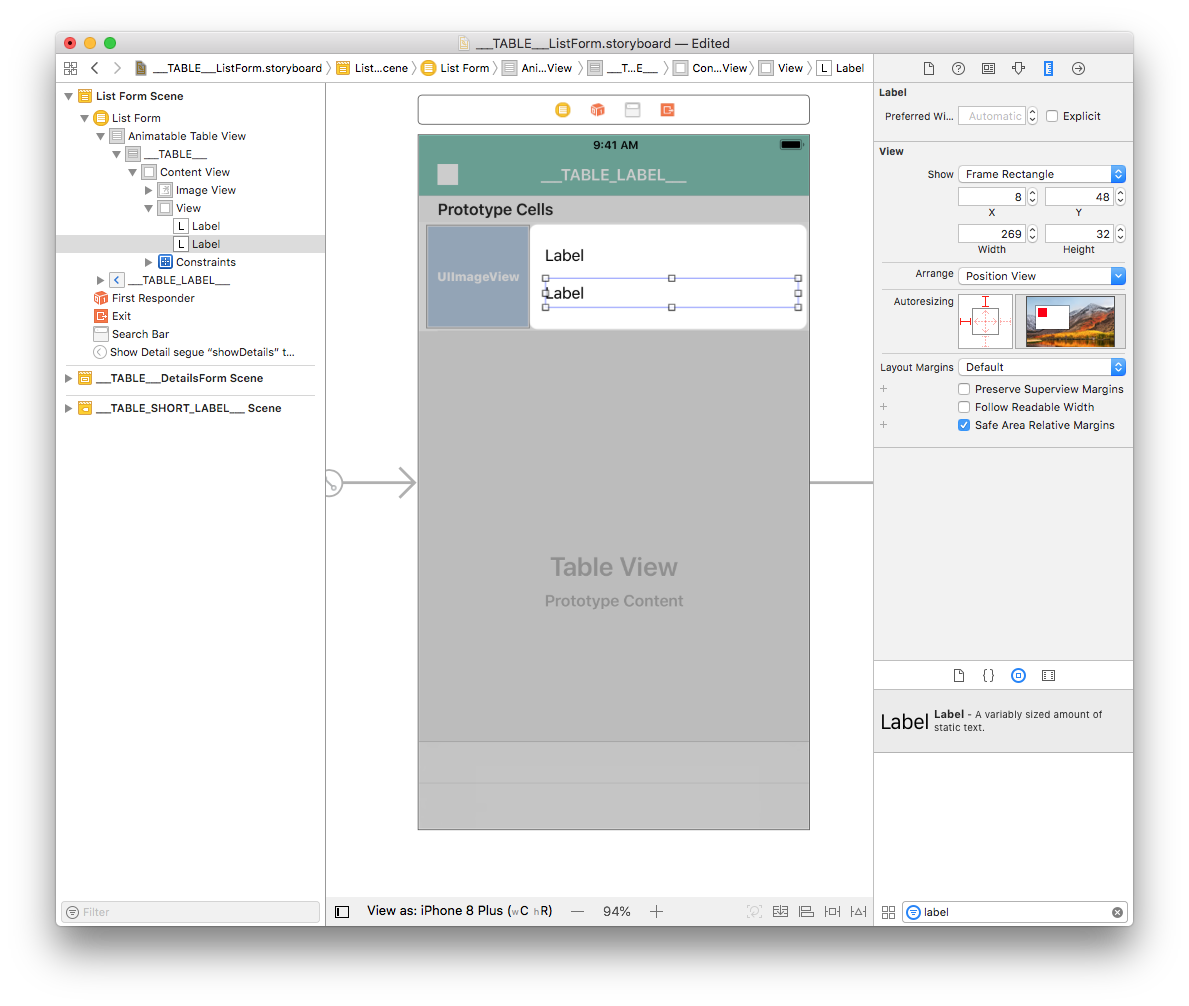Click the Exit dock icon in scene
This screenshot has height=1006, width=1189.
coord(667,110)
